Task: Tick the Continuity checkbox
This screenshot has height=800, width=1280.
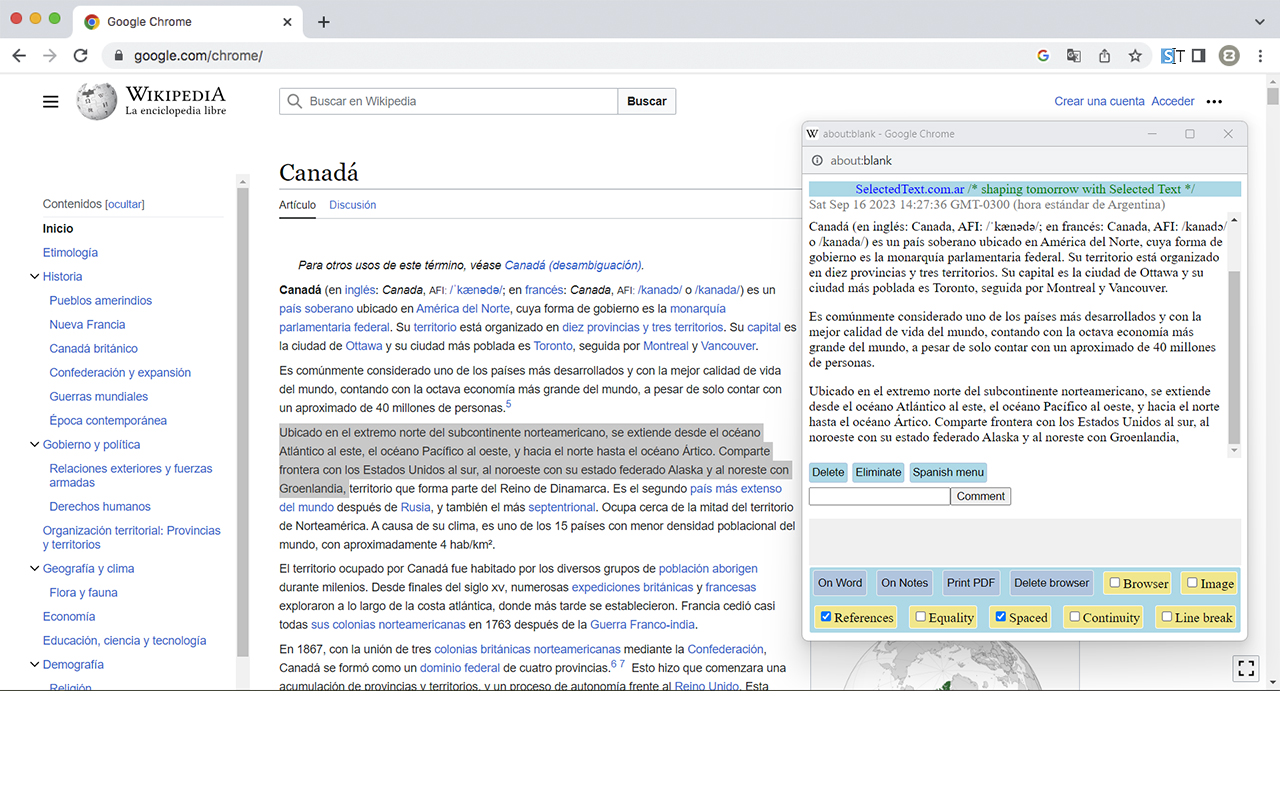Action: [x=1074, y=616]
